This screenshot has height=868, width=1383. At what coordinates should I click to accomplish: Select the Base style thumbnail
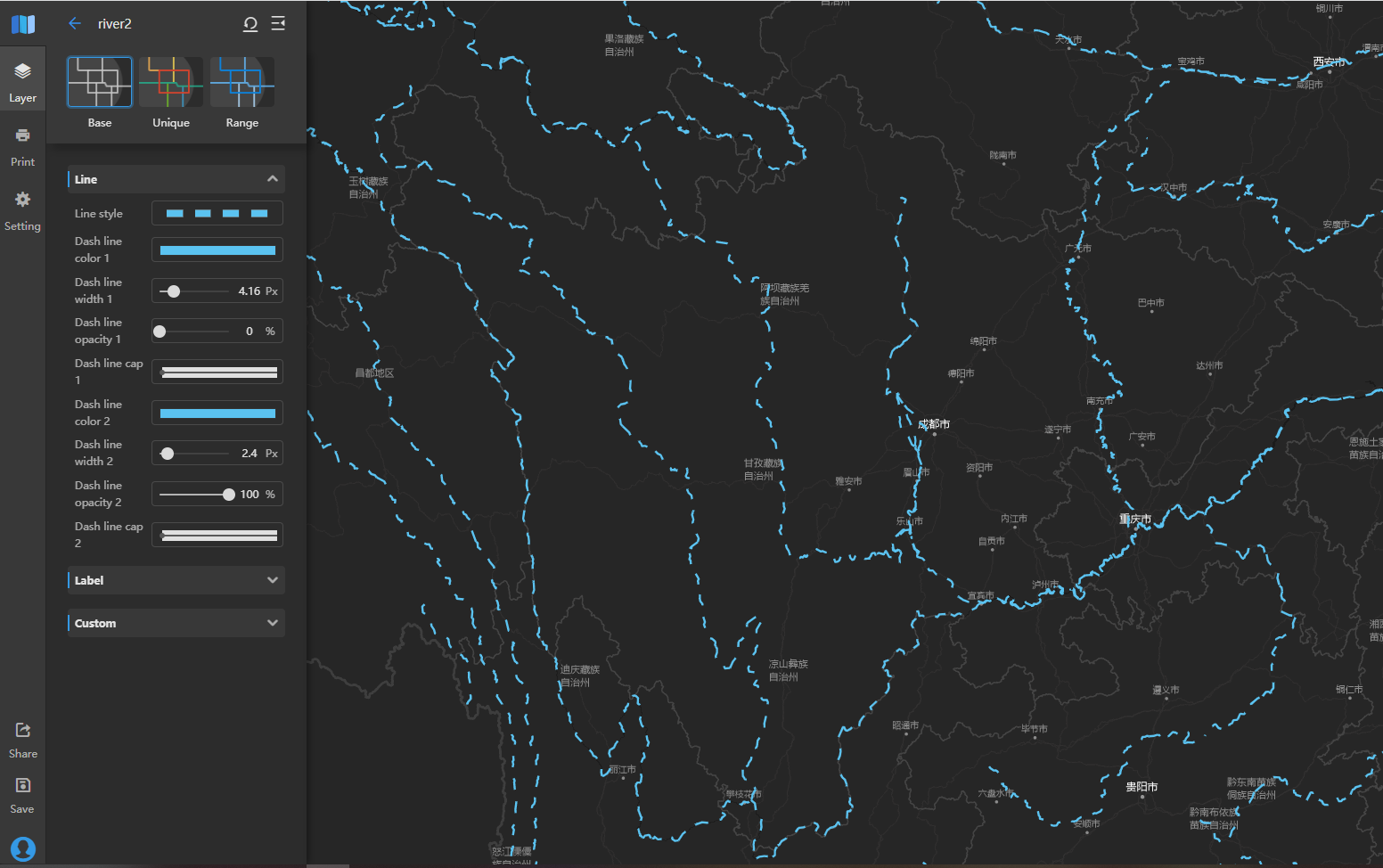100,82
